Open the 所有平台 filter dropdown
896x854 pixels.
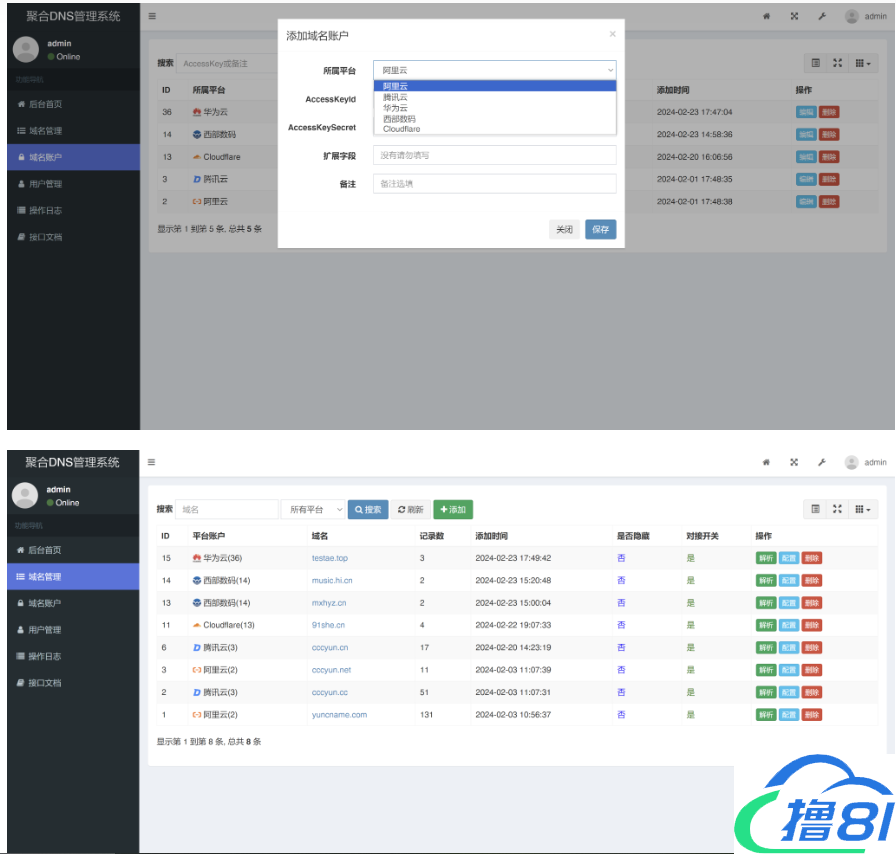pos(312,509)
